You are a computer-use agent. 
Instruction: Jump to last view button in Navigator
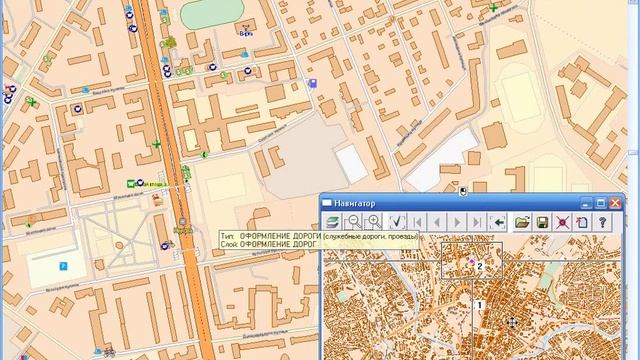[x=477, y=222]
